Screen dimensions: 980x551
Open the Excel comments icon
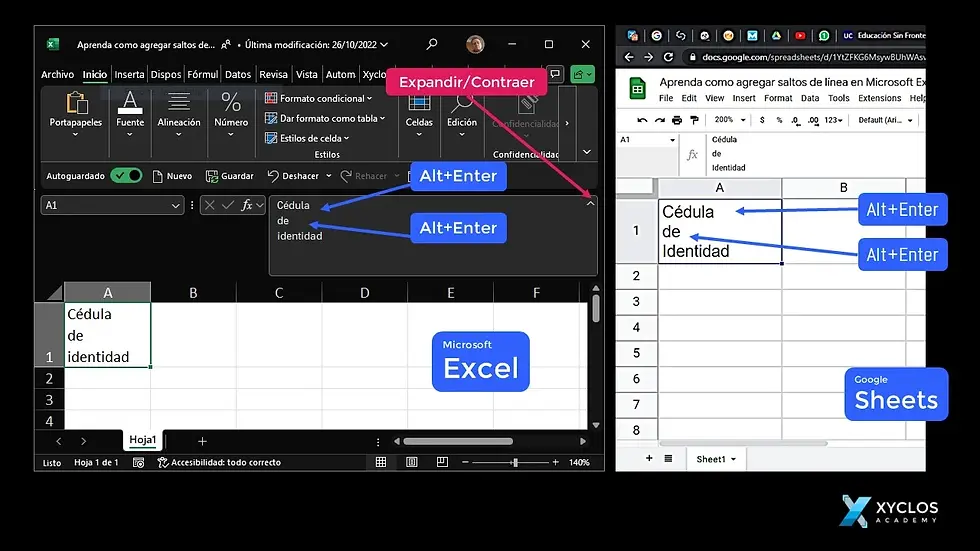click(555, 74)
